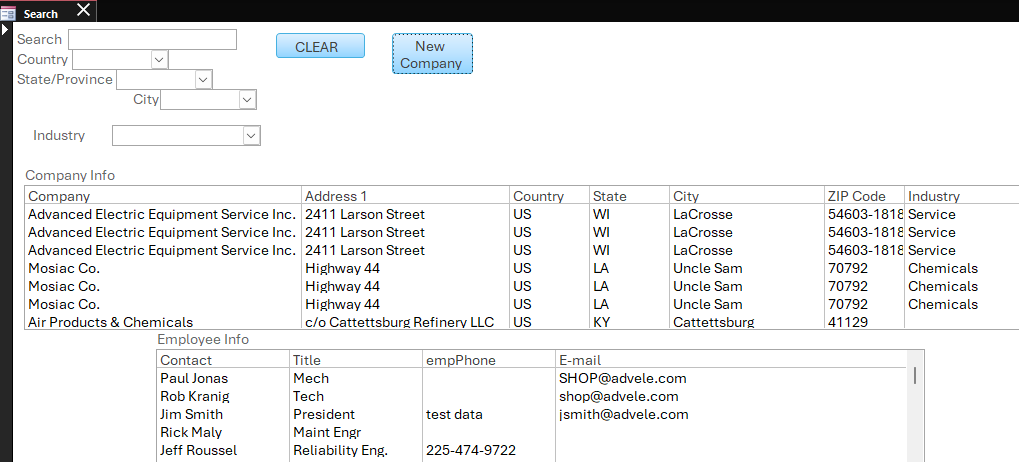Select the Rob Kranig contact row
1019x462 pixels.
click(532, 396)
